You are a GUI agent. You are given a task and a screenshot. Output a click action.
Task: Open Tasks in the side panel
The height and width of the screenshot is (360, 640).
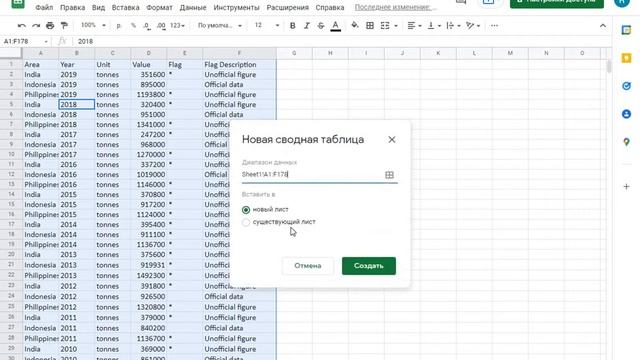[626, 86]
